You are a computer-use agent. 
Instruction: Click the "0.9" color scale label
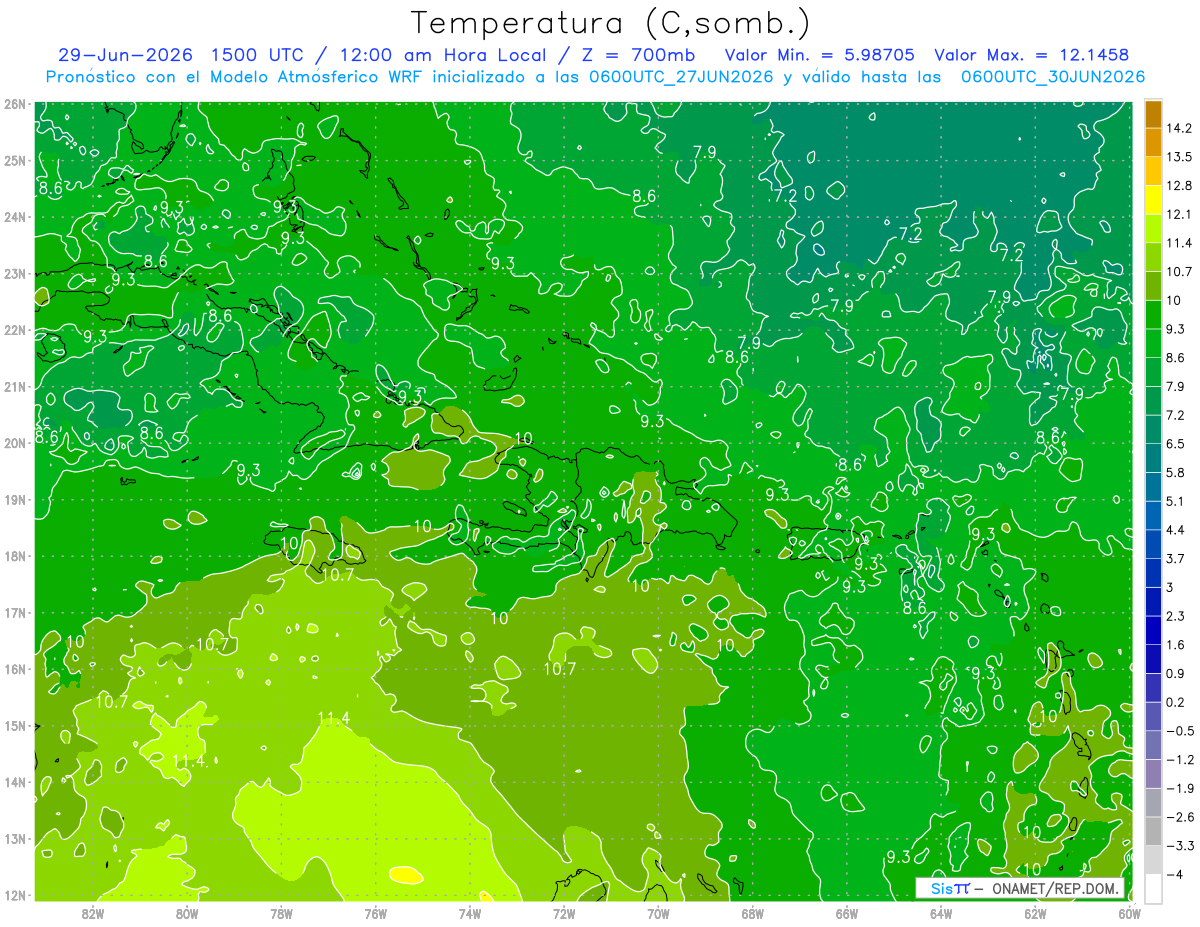[x=1177, y=673]
